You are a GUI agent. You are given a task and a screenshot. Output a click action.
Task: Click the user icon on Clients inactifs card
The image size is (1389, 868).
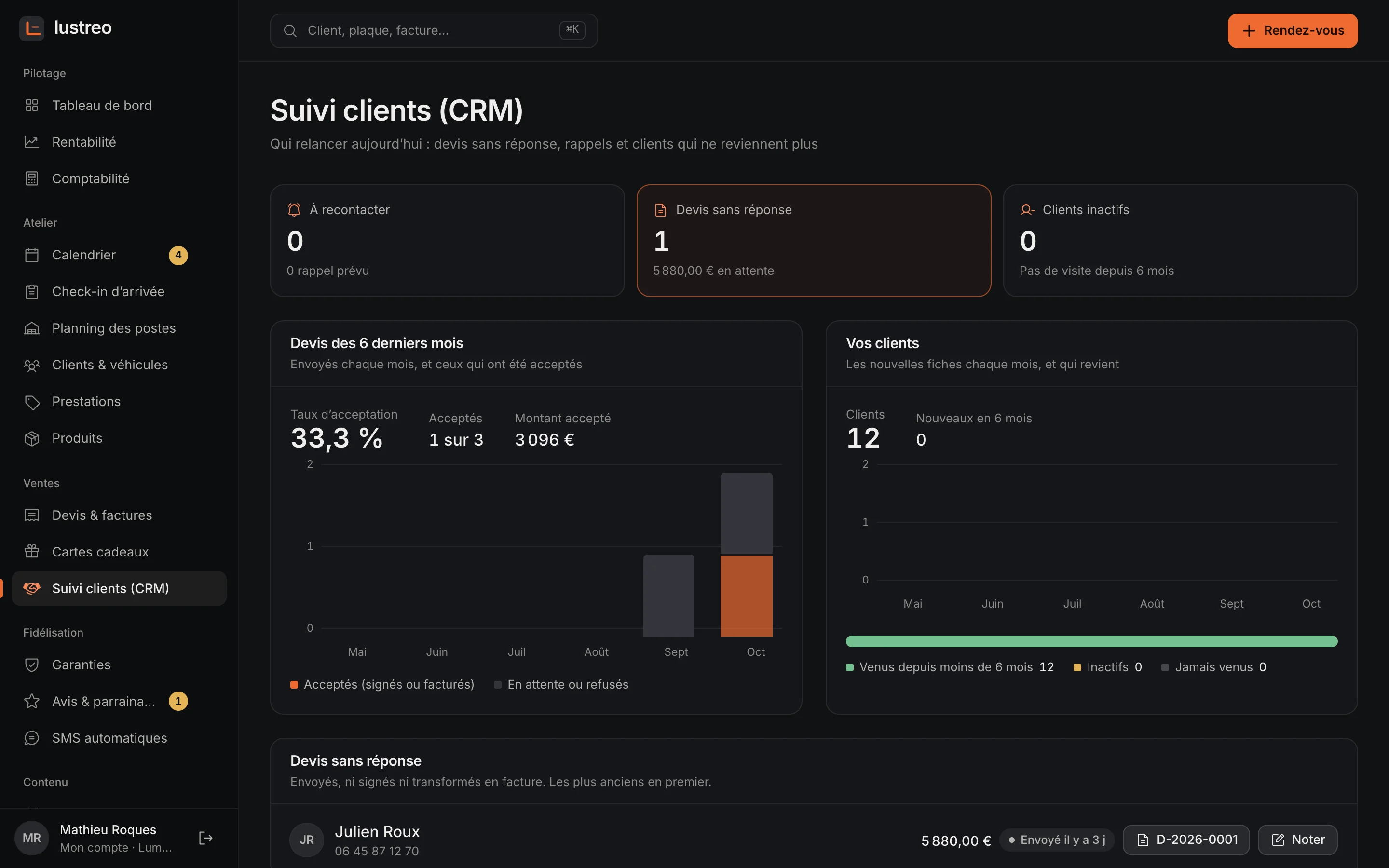click(x=1027, y=210)
